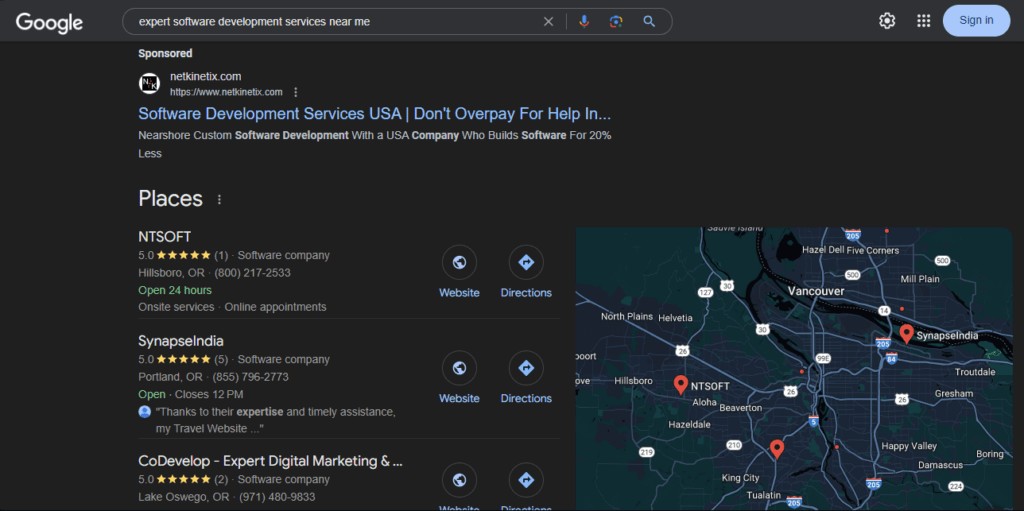Click Vancouver label on map
This screenshot has height=511, width=1024.
pos(816,291)
